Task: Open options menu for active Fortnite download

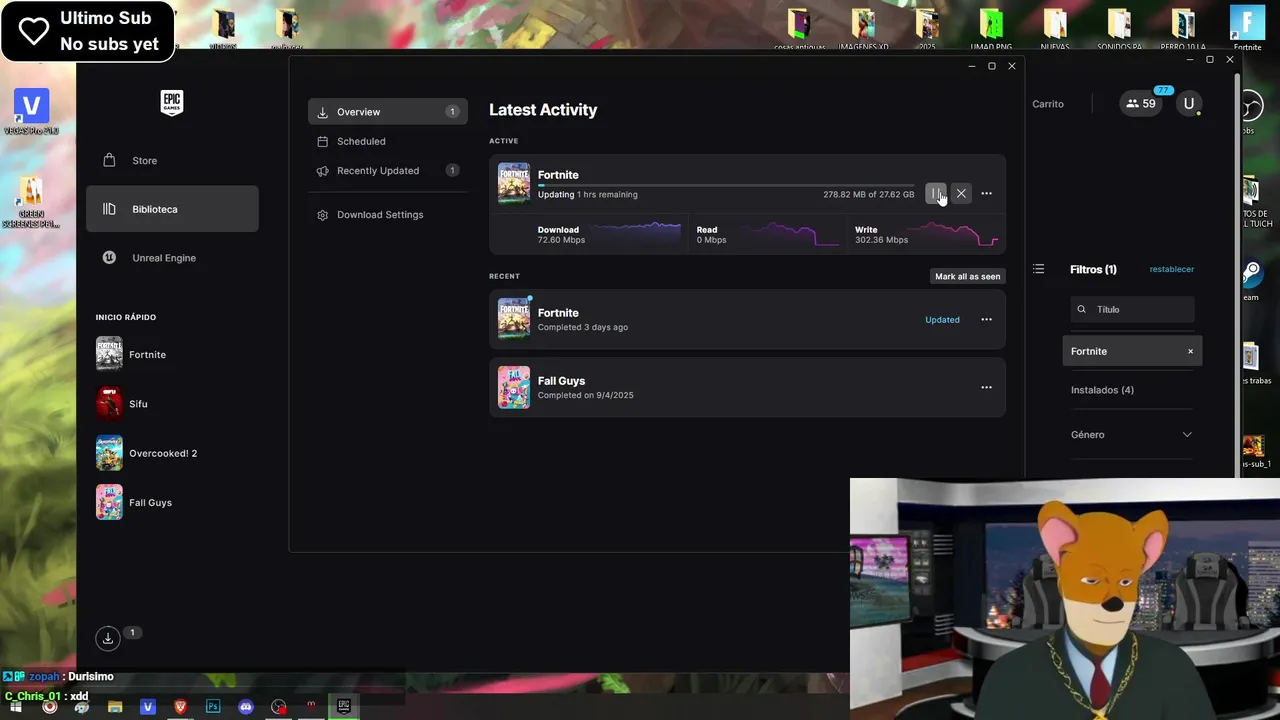Action: pos(986,193)
